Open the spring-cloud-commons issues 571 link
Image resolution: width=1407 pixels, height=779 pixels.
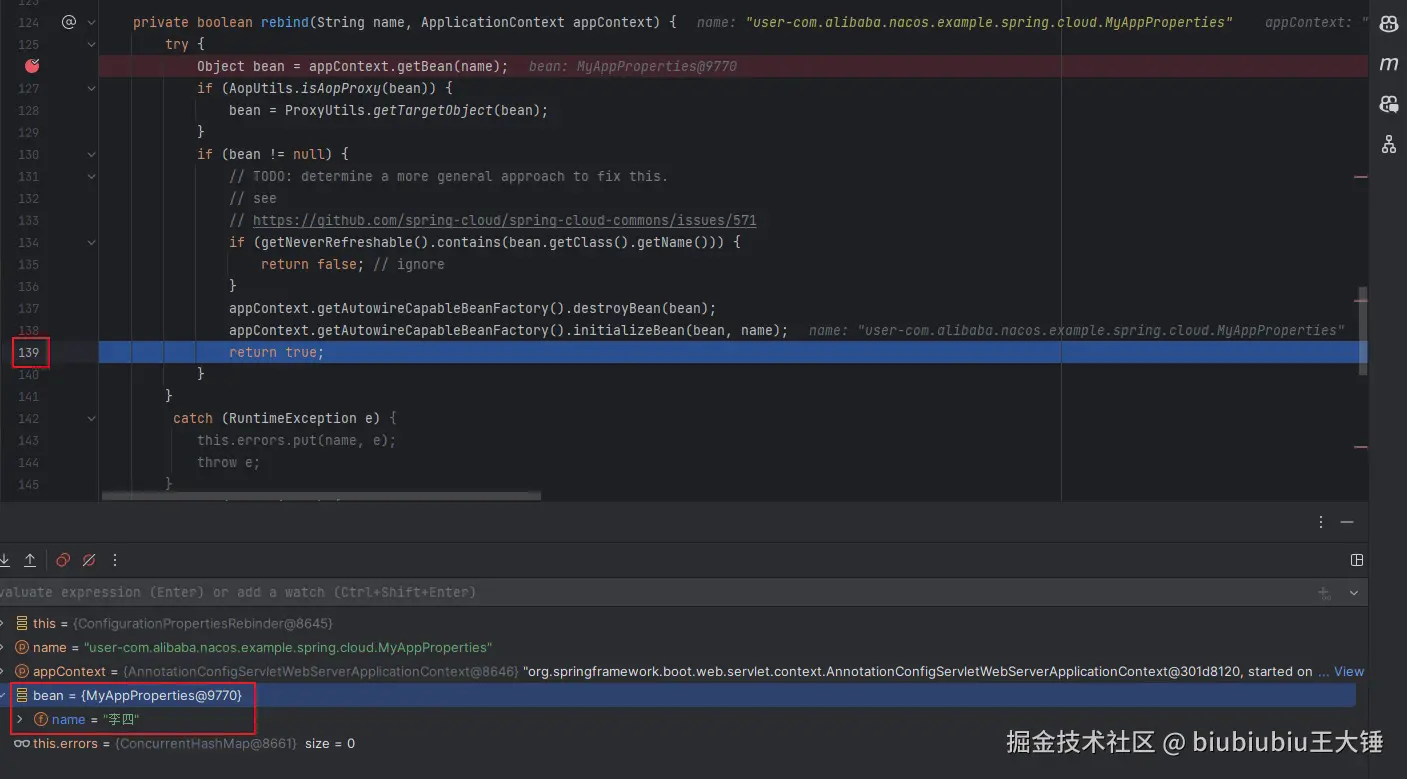click(x=504, y=220)
